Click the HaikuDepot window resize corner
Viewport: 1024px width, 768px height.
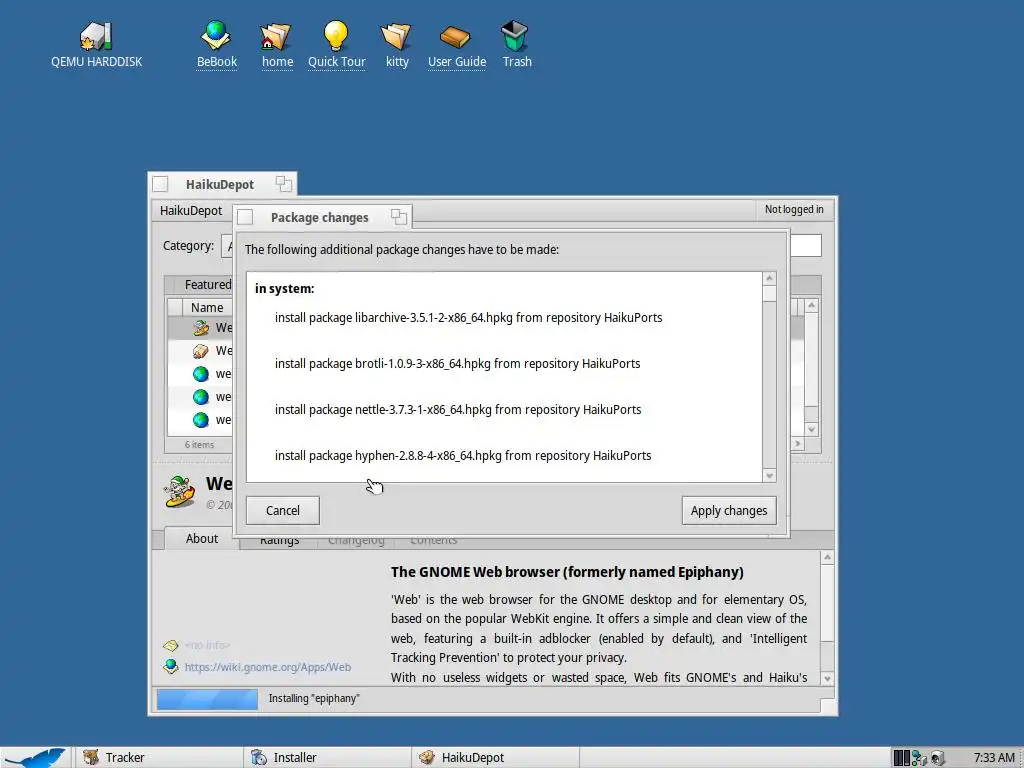[827, 707]
